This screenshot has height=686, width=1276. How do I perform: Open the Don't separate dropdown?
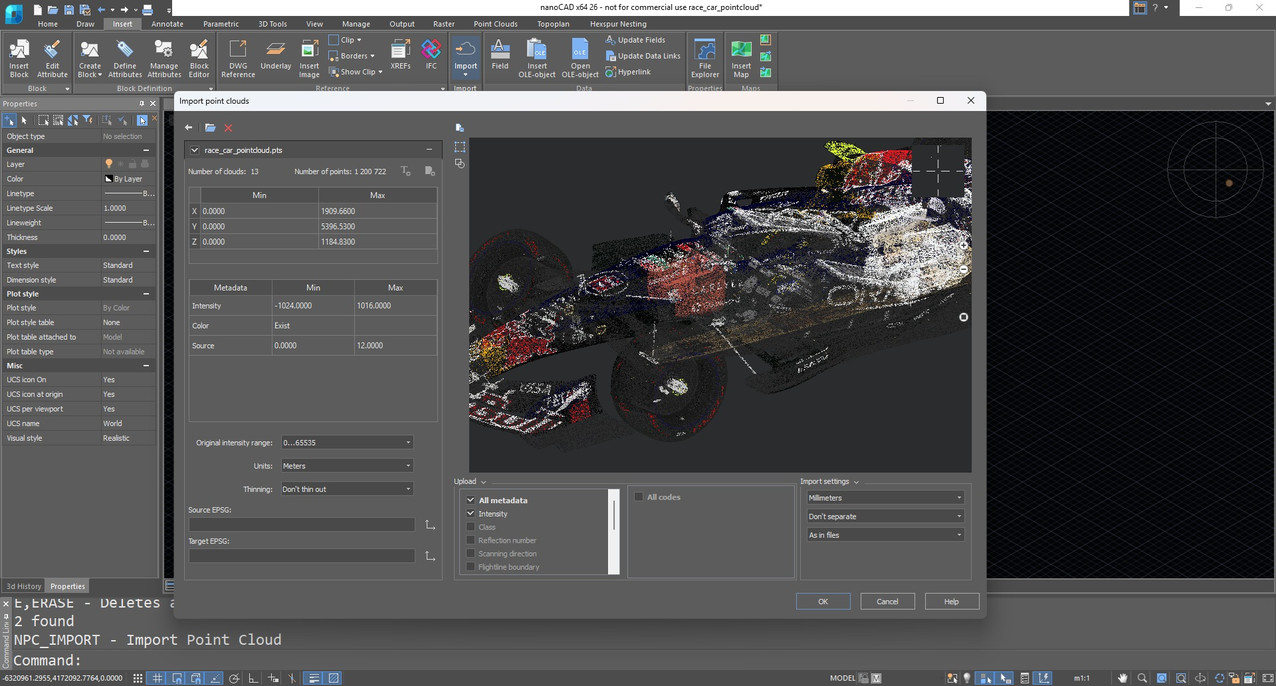point(885,516)
